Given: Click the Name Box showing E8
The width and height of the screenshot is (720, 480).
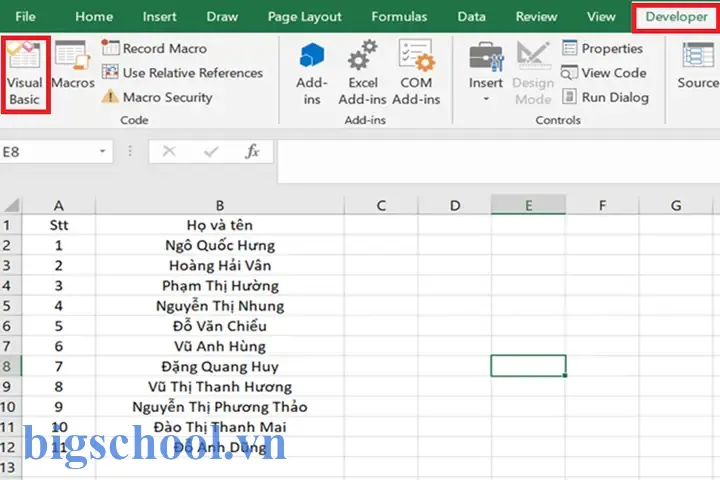Looking at the screenshot, I should tap(46, 152).
